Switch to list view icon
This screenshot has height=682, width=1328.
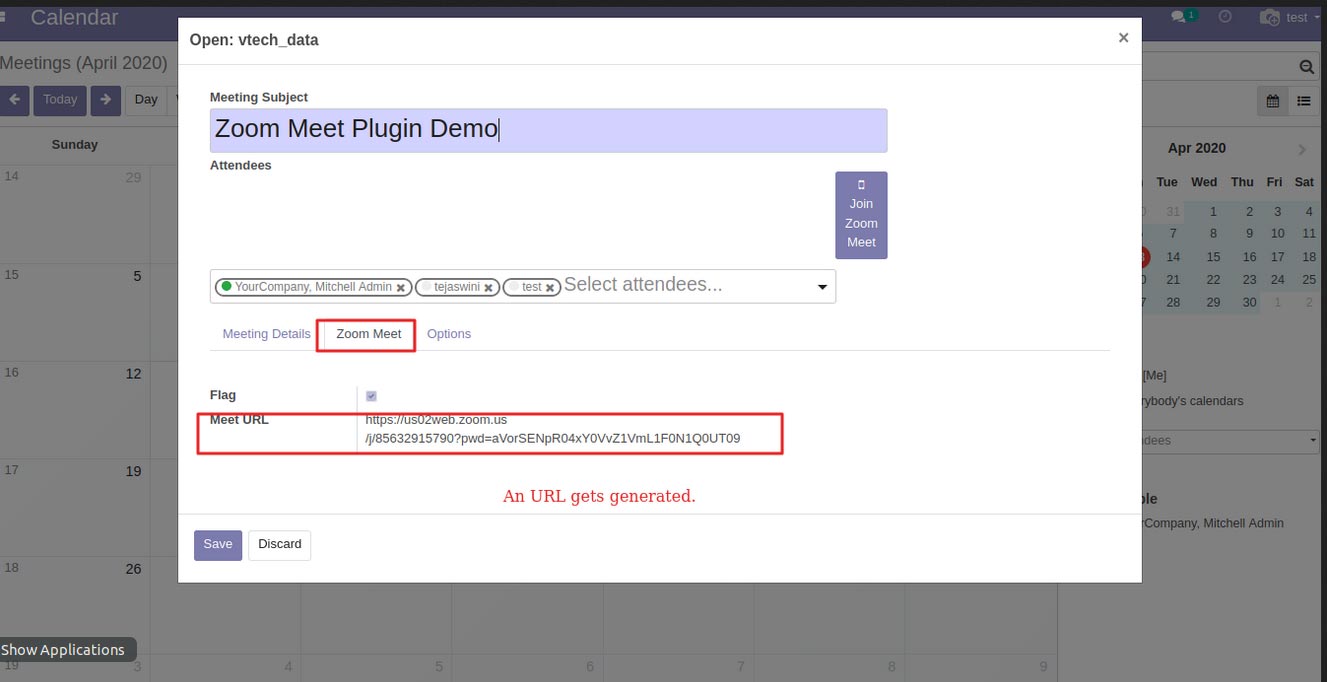coord(1304,100)
